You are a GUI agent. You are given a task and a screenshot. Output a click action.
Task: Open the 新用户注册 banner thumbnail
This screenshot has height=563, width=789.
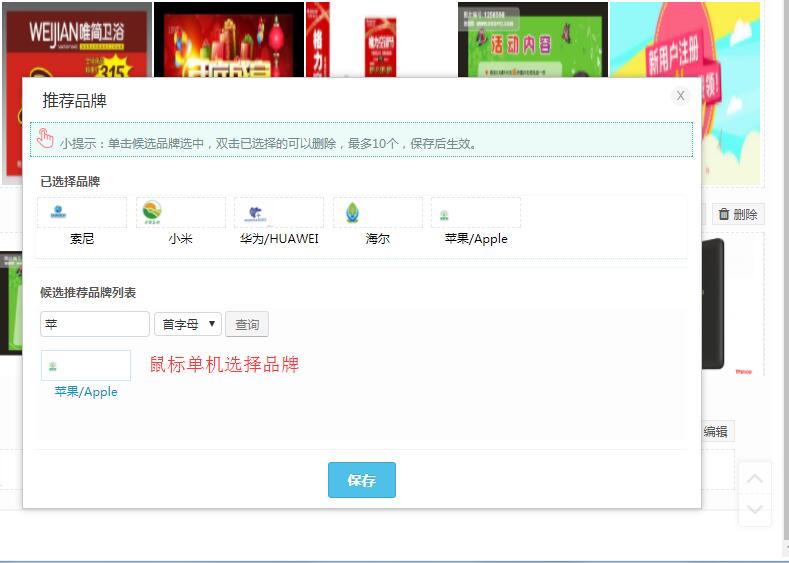[684, 40]
